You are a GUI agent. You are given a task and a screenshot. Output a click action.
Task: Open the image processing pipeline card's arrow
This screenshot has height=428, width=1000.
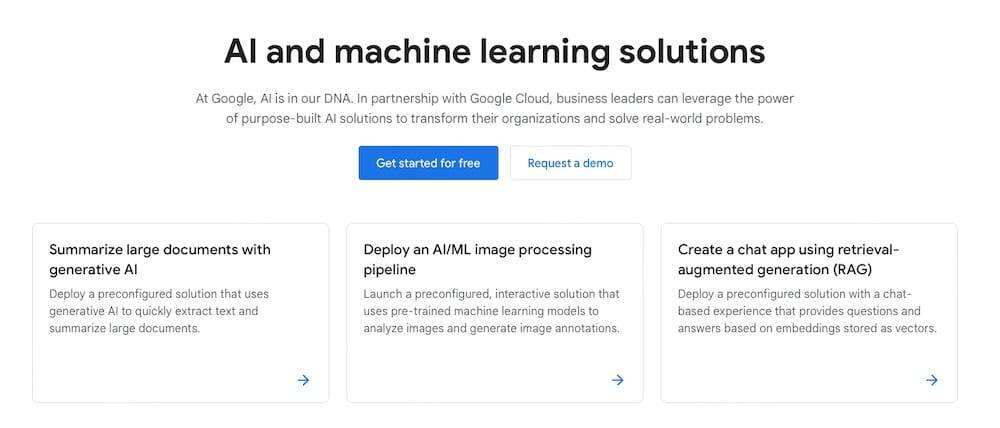[x=617, y=380]
